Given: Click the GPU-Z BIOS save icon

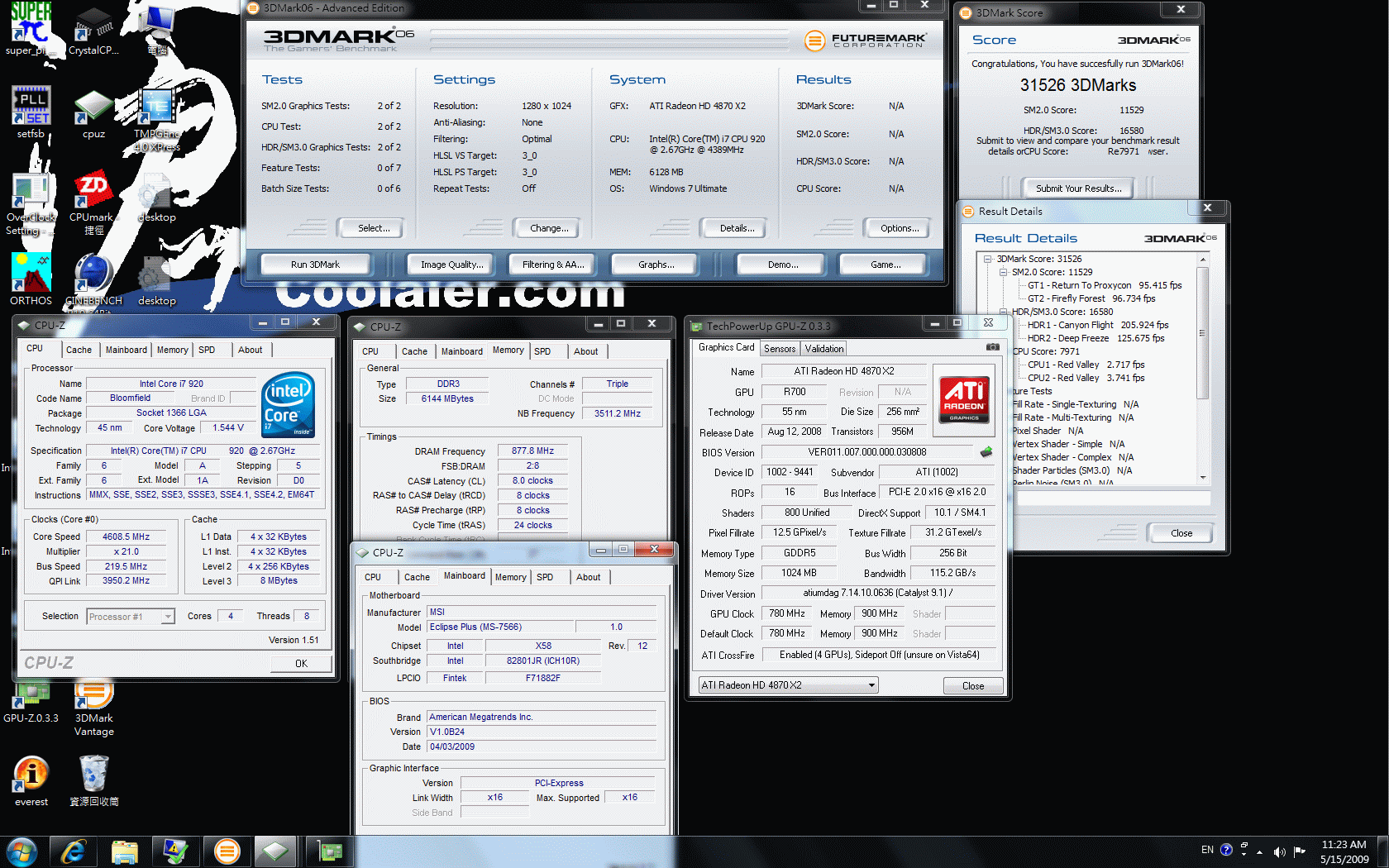Looking at the screenshot, I should click(986, 452).
